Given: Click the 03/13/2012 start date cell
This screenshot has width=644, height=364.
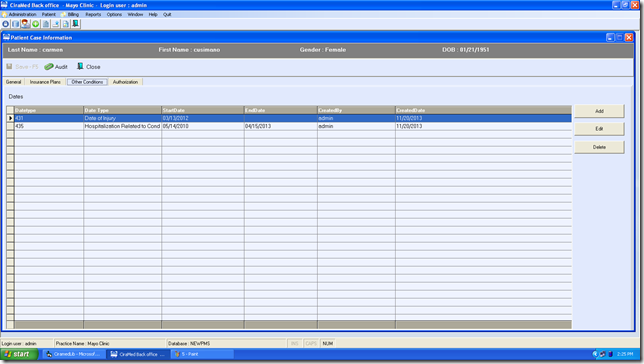Looking at the screenshot, I should 203,118.
